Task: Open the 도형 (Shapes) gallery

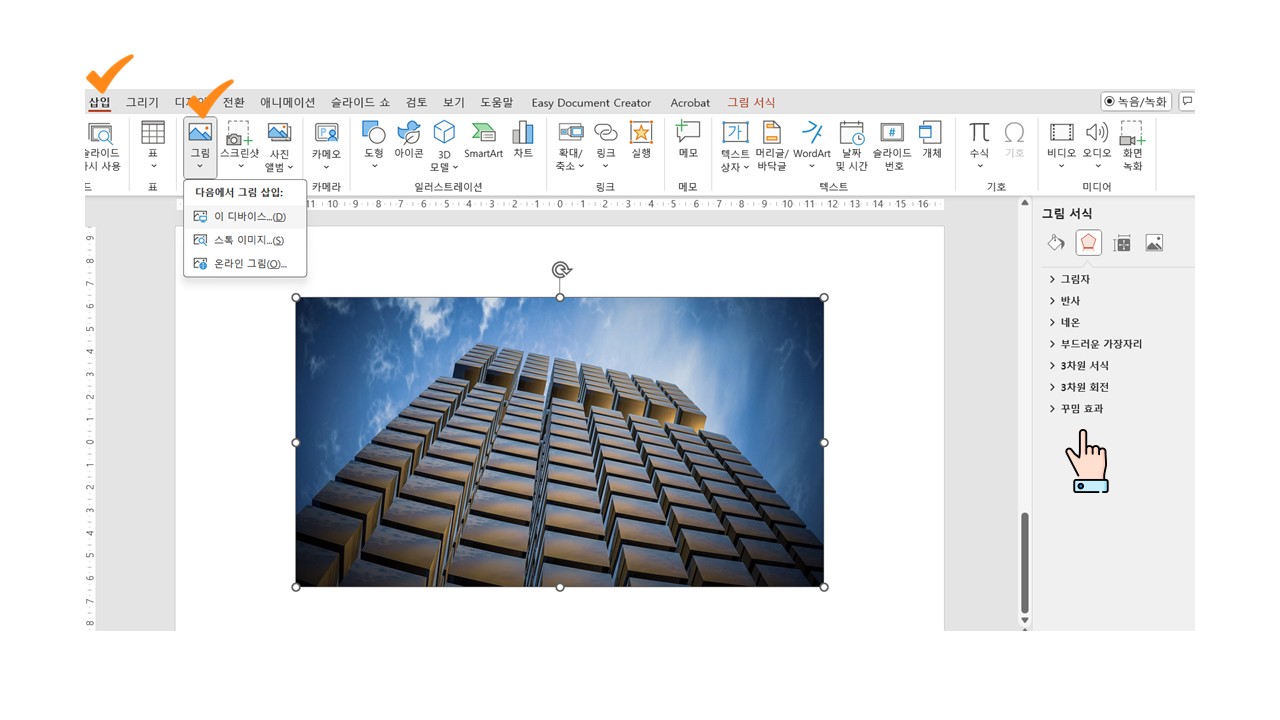Action: point(374,147)
